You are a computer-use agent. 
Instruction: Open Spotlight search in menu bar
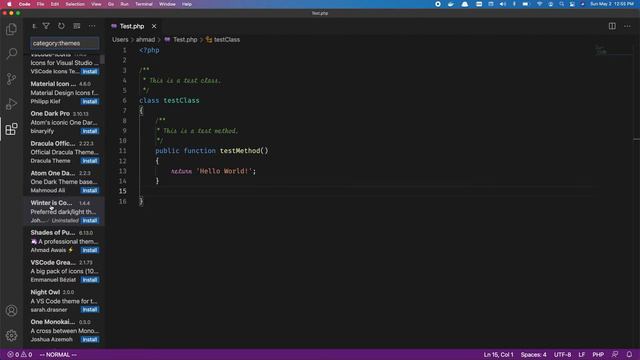(562, 4)
